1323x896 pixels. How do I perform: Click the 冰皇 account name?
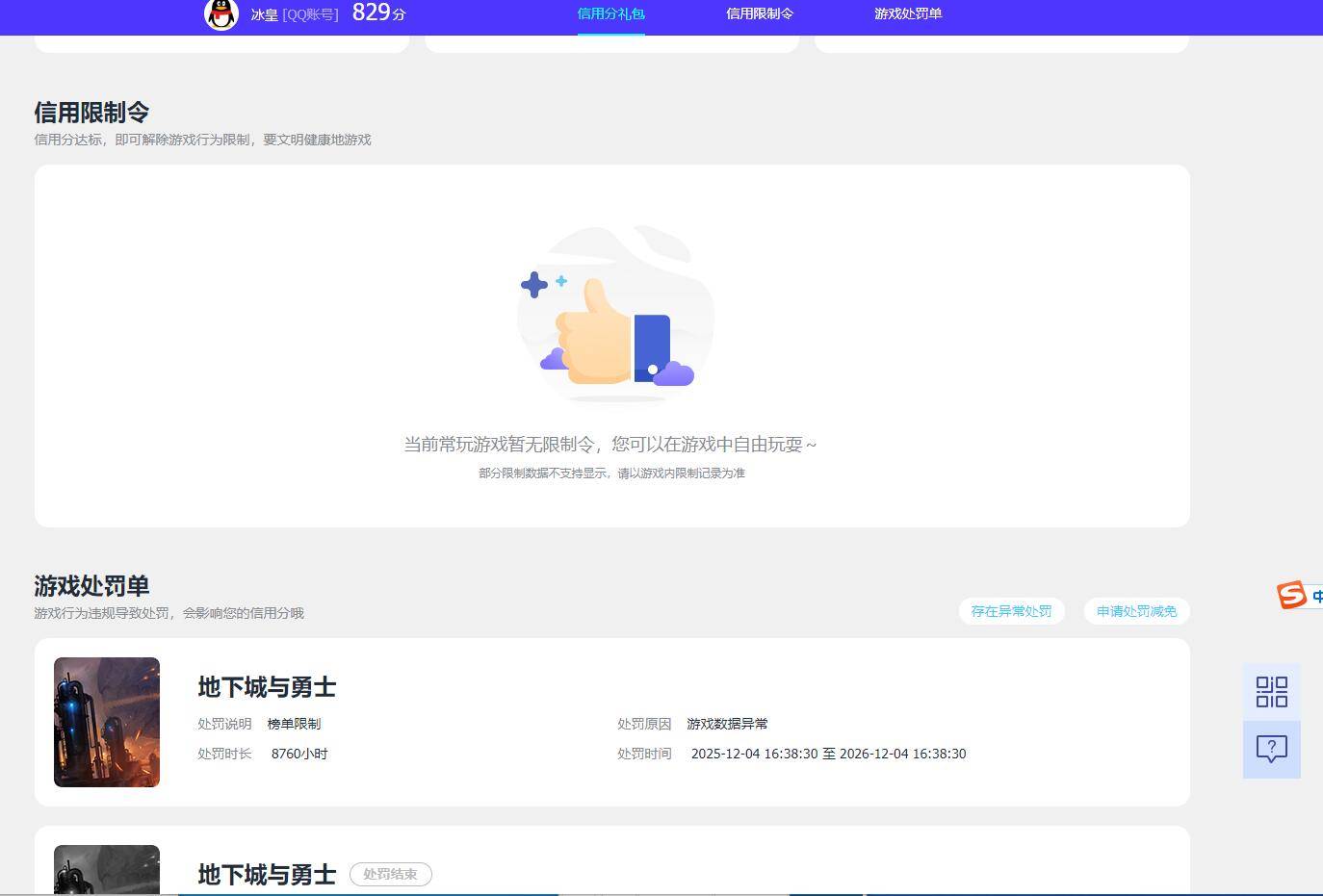point(265,15)
